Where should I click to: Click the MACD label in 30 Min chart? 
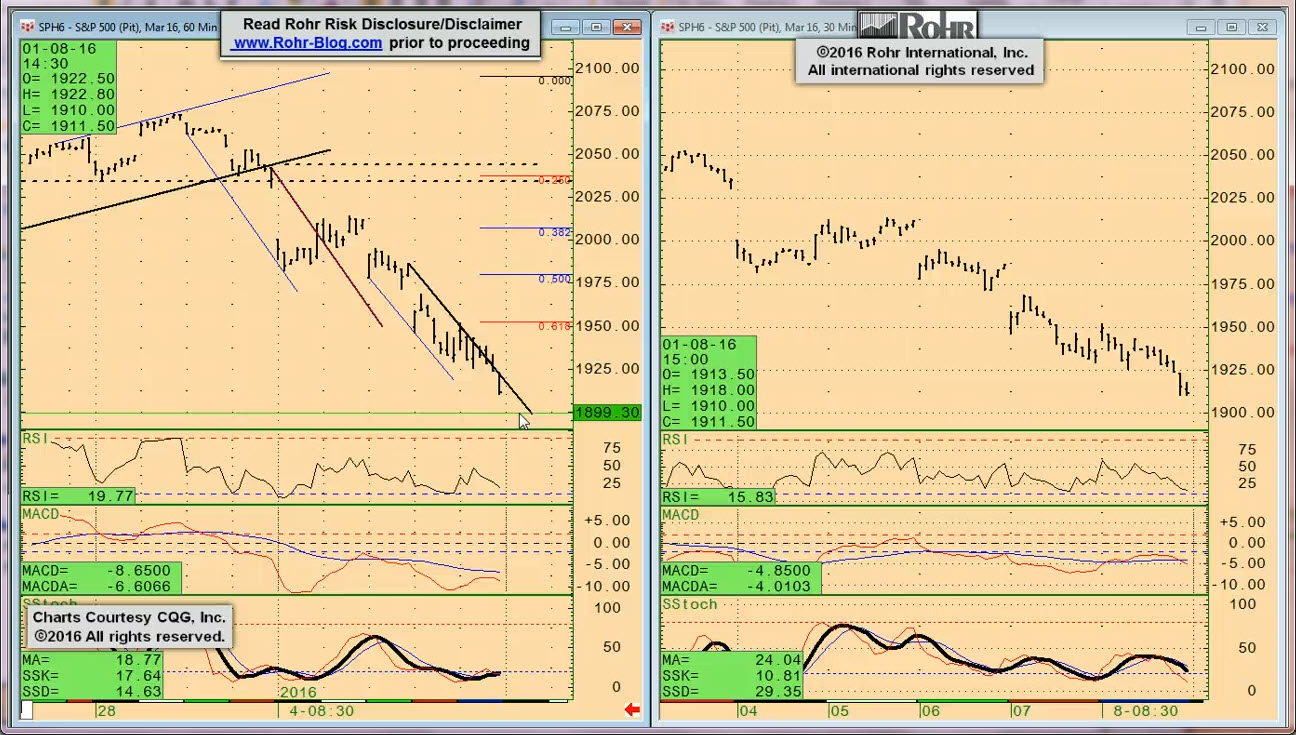click(x=680, y=515)
